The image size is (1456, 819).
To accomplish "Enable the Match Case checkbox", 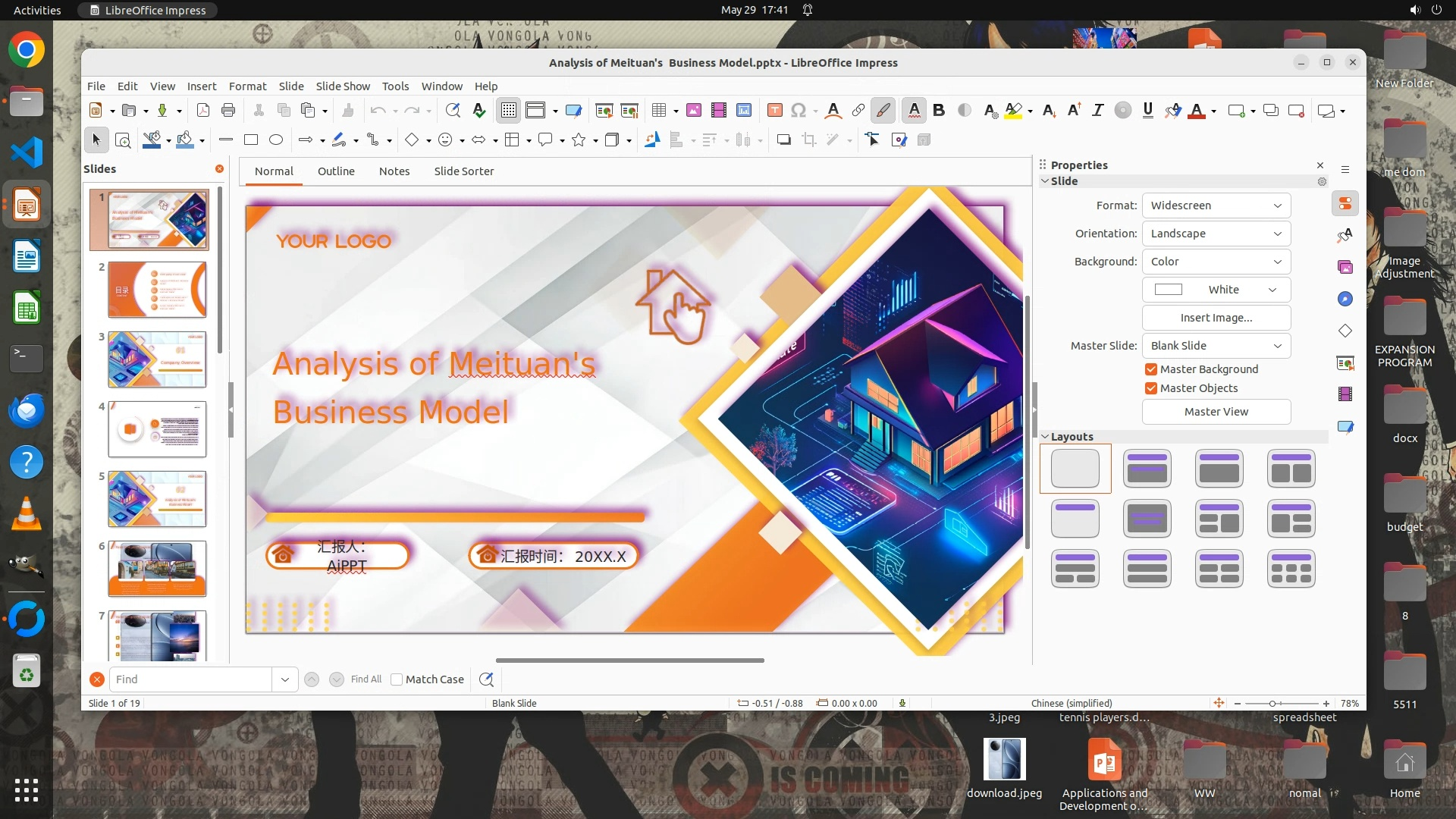I will [x=397, y=679].
